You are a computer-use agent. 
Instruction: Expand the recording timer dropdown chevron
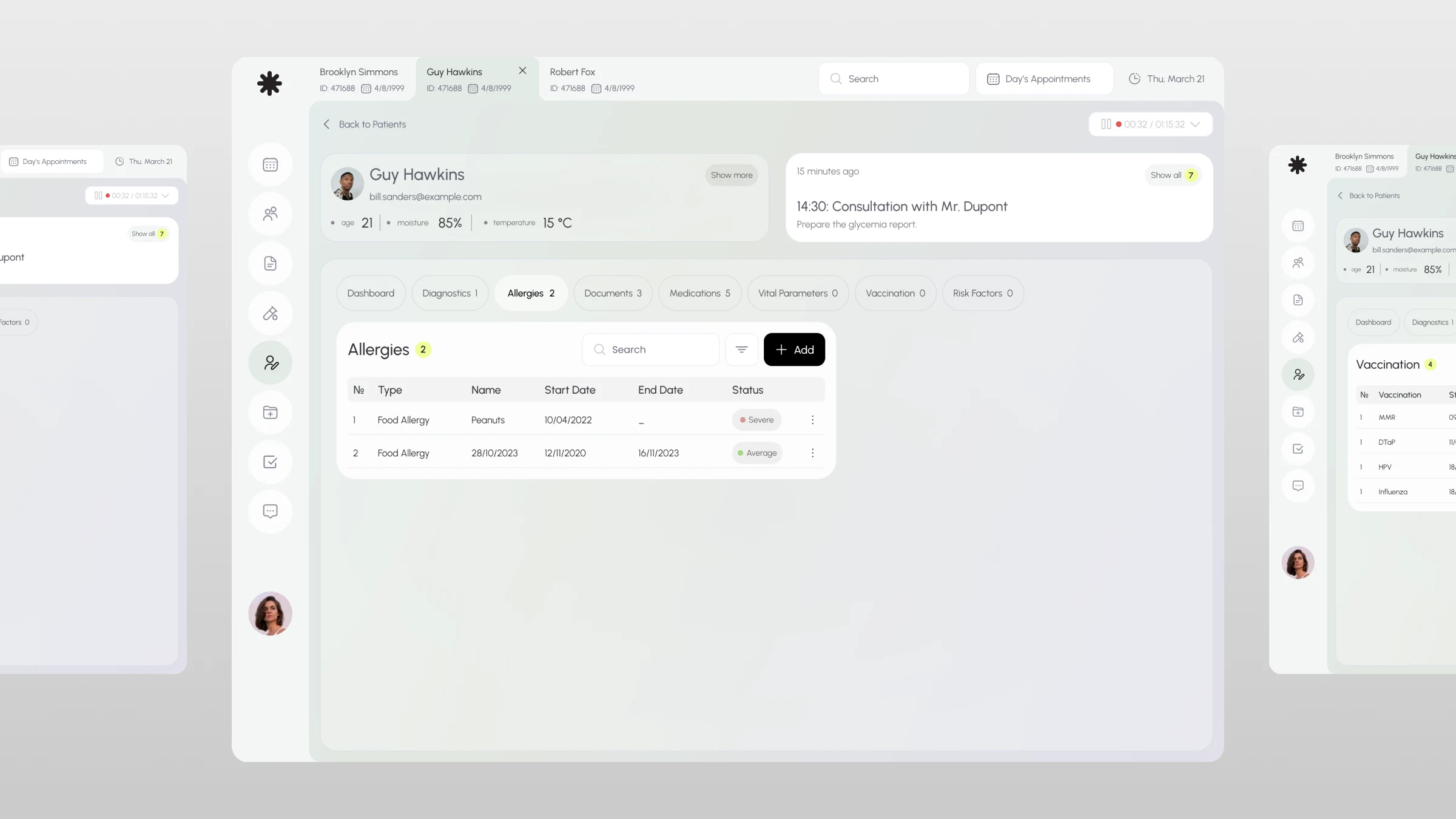1195,124
